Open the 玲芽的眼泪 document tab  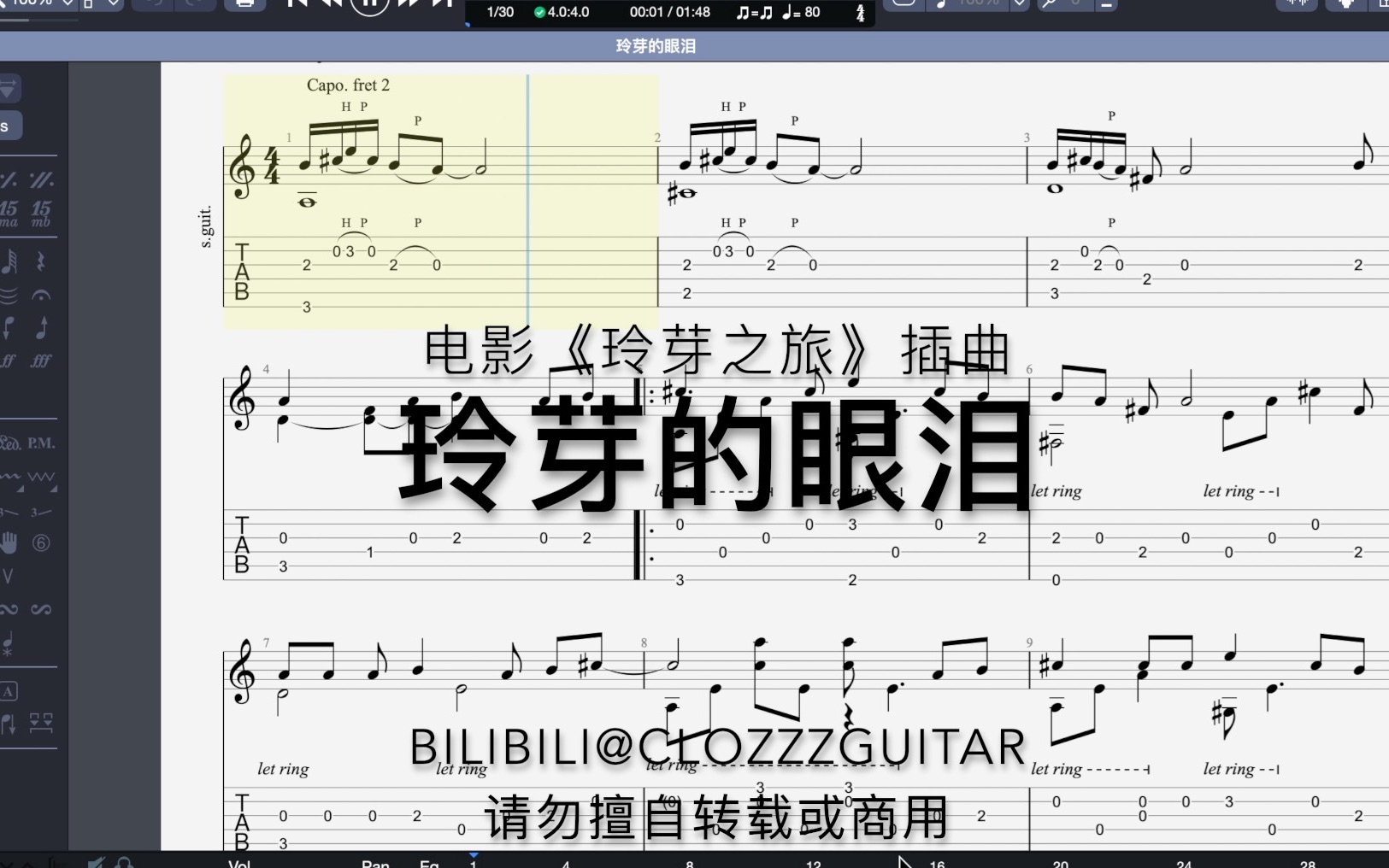656,46
